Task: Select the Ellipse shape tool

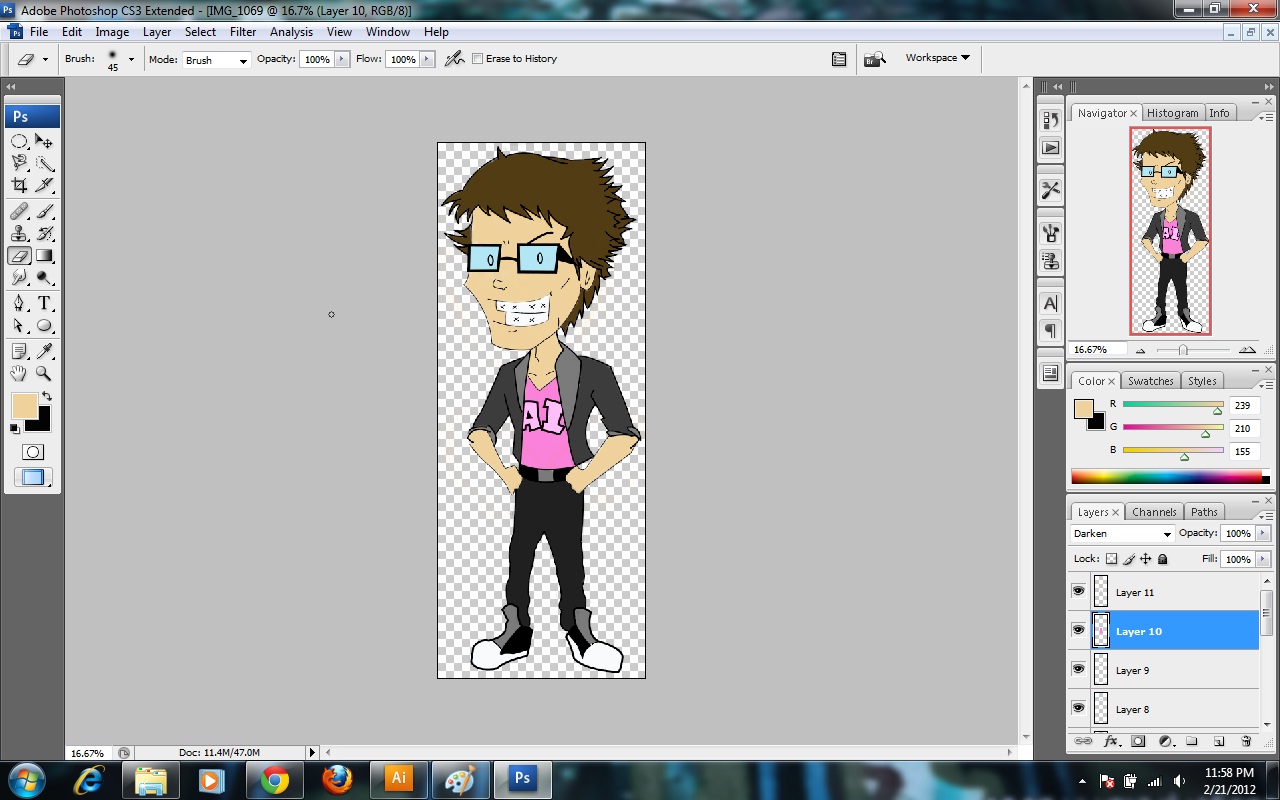Action: [44, 326]
